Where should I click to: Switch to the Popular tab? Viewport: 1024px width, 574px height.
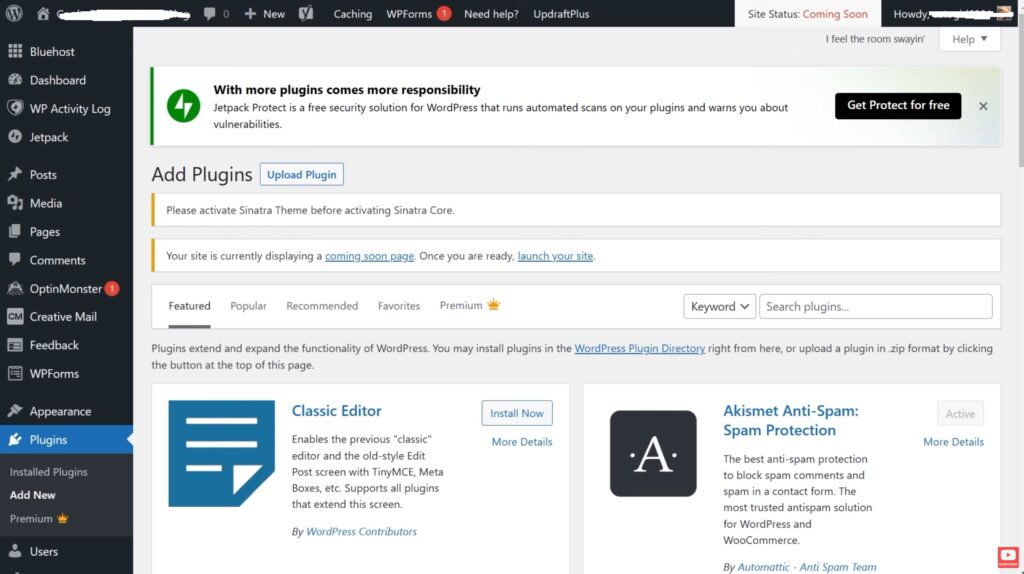tap(248, 306)
